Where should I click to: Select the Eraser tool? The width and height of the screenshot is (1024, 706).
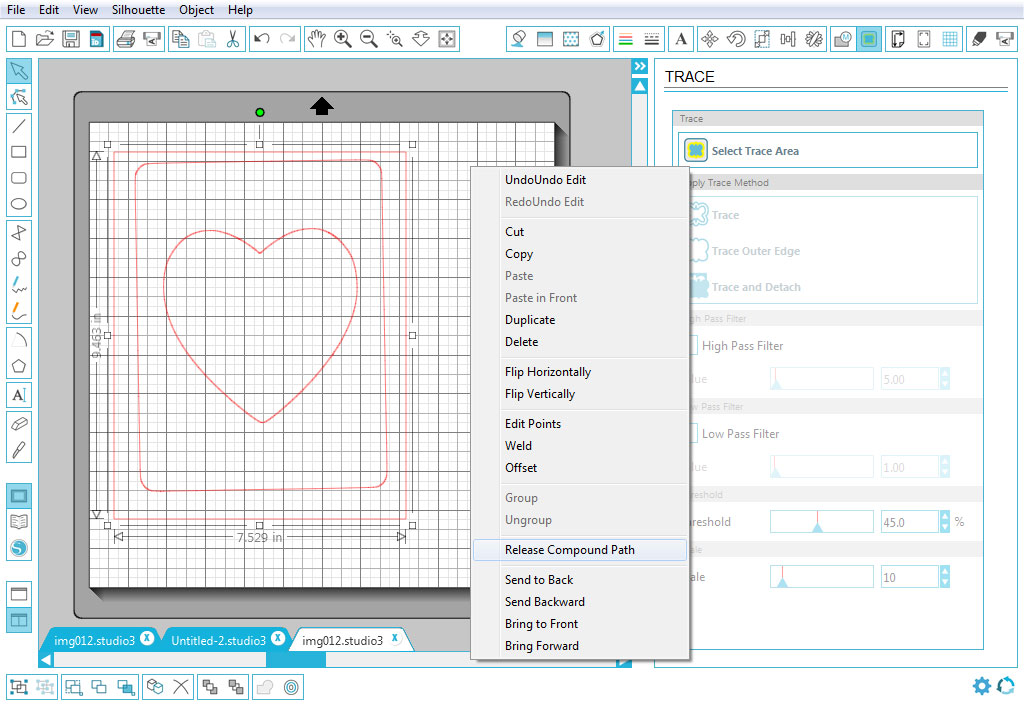tap(19, 423)
